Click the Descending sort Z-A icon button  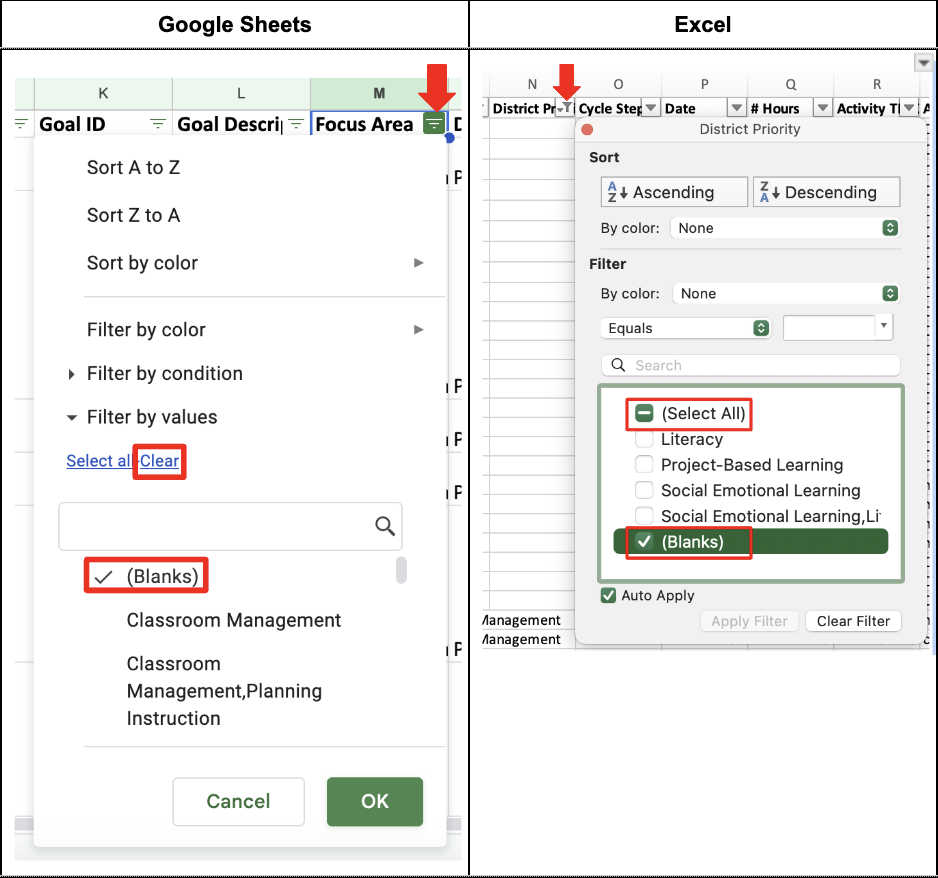tap(826, 192)
